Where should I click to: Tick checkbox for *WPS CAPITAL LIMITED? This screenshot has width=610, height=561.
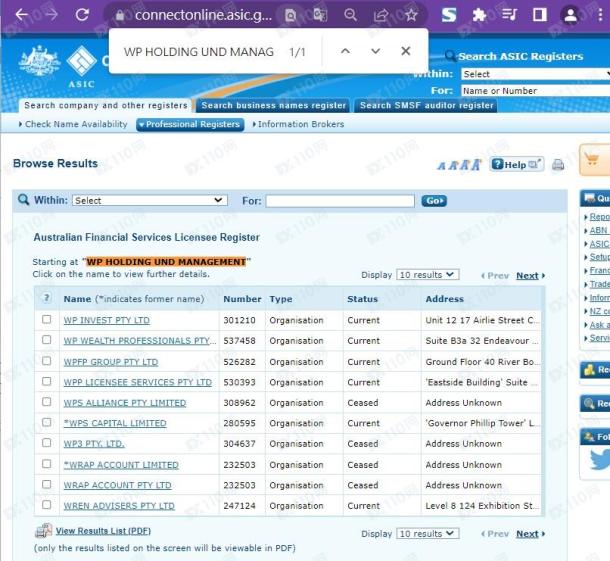[47, 422]
